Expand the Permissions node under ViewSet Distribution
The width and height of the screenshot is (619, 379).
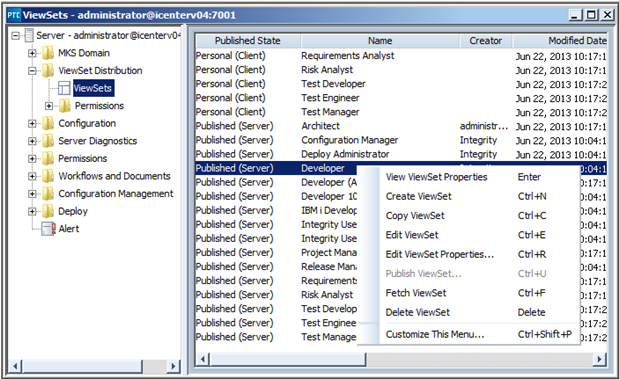pyautogui.click(x=49, y=106)
